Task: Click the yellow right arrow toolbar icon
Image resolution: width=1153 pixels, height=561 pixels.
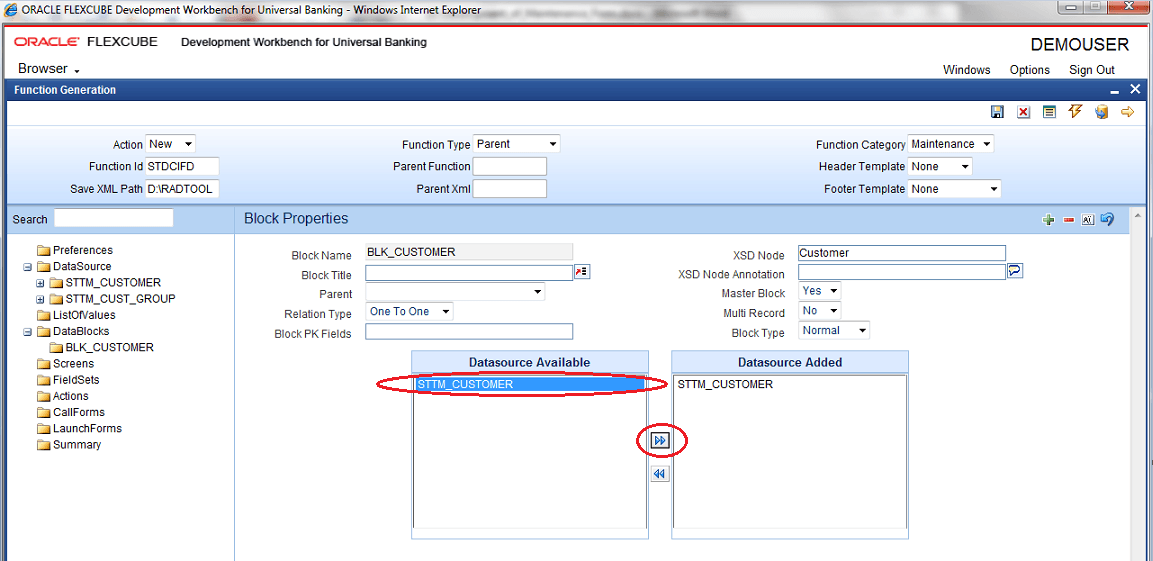Action: pos(1127,112)
